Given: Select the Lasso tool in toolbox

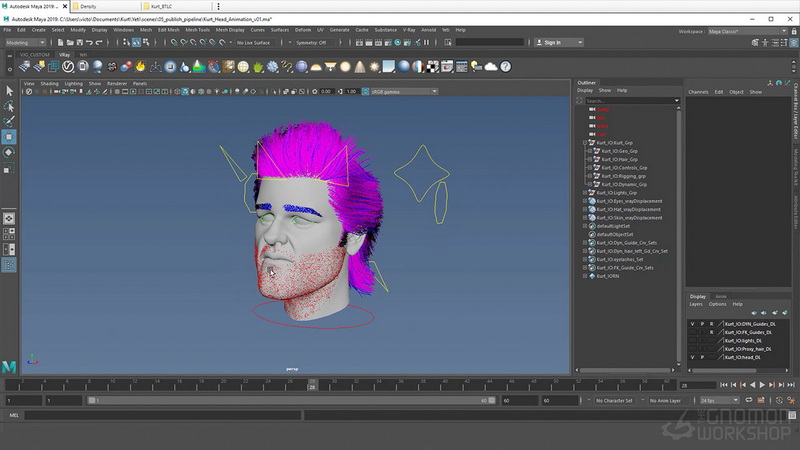Looking at the screenshot, I should (x=9, y=106).
